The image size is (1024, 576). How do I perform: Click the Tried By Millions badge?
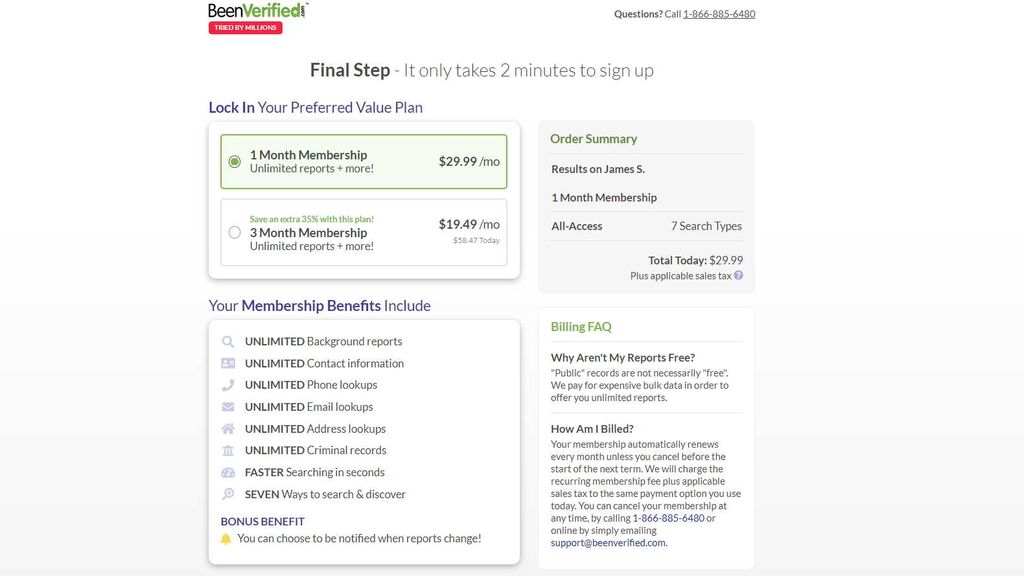tap(245, 28)
